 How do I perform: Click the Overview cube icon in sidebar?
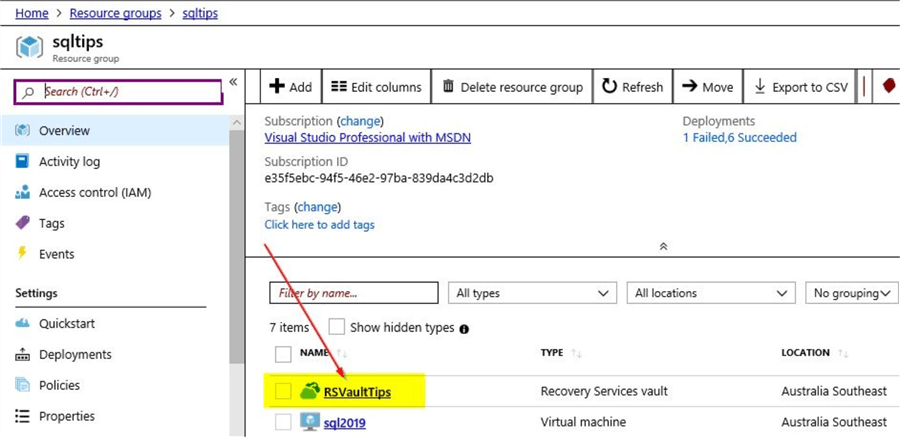22,130
